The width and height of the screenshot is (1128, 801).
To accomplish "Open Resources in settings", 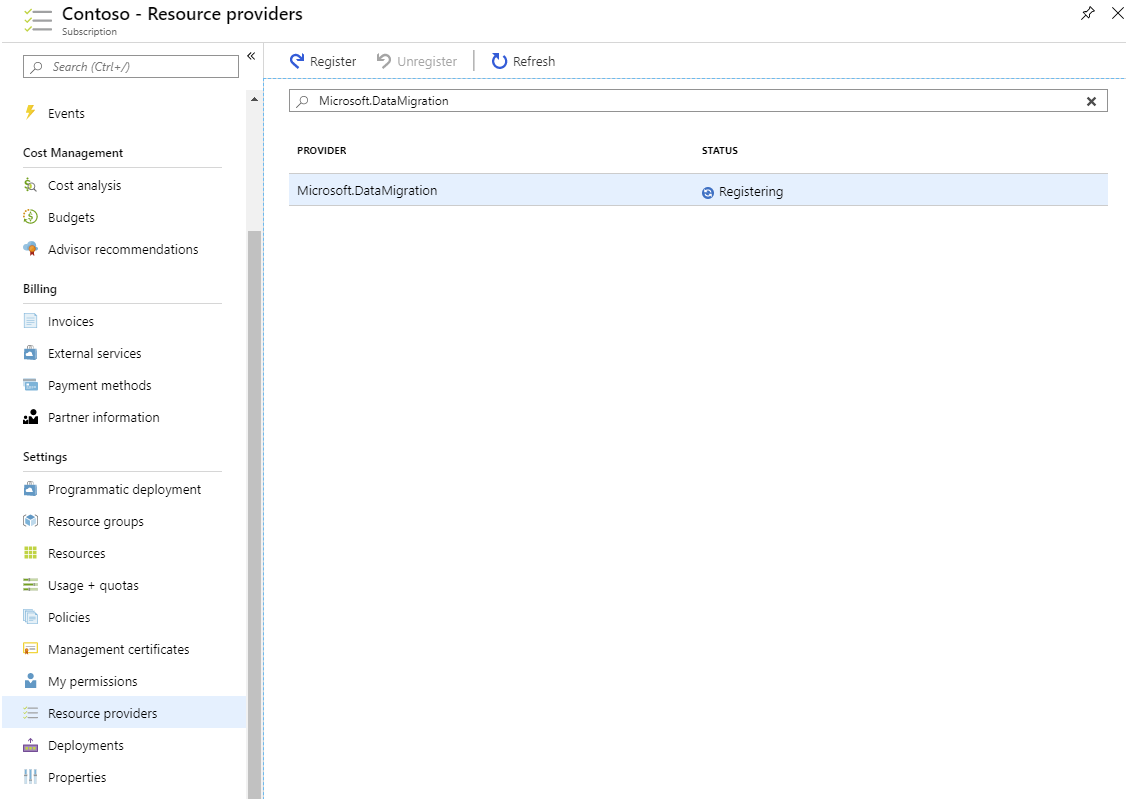I will coord(76,553).
